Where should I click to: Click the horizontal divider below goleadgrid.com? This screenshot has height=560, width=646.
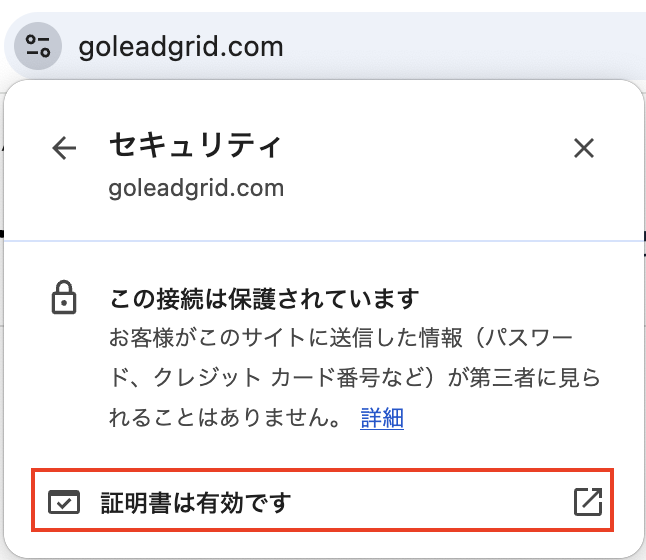[323, 241]
